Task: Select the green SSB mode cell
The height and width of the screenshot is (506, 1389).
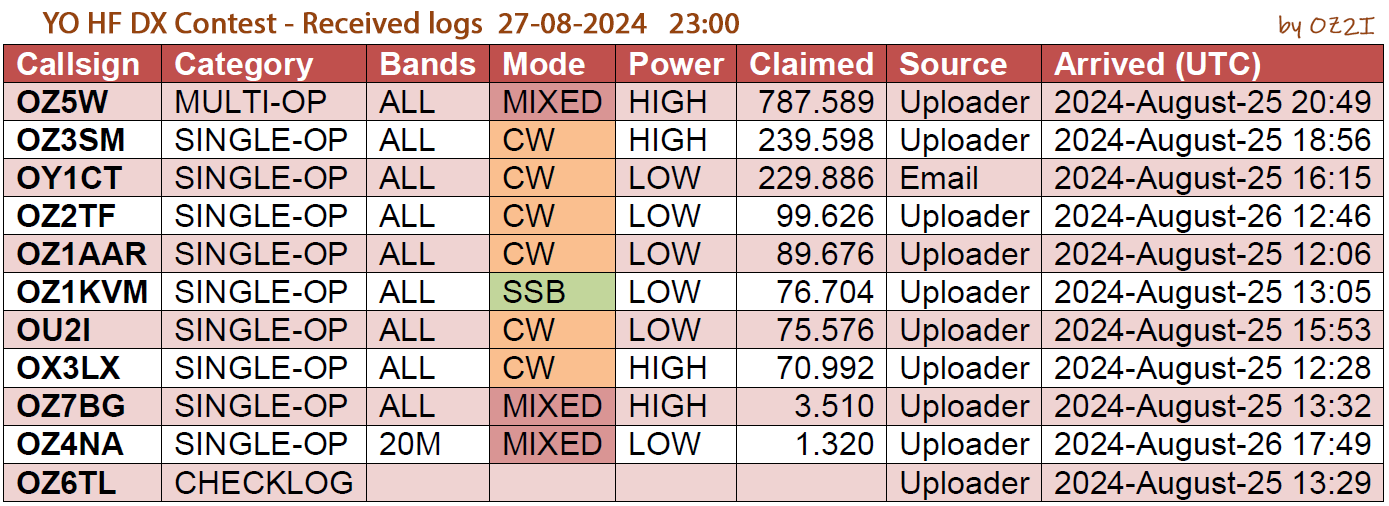Action: click(552, 292)
